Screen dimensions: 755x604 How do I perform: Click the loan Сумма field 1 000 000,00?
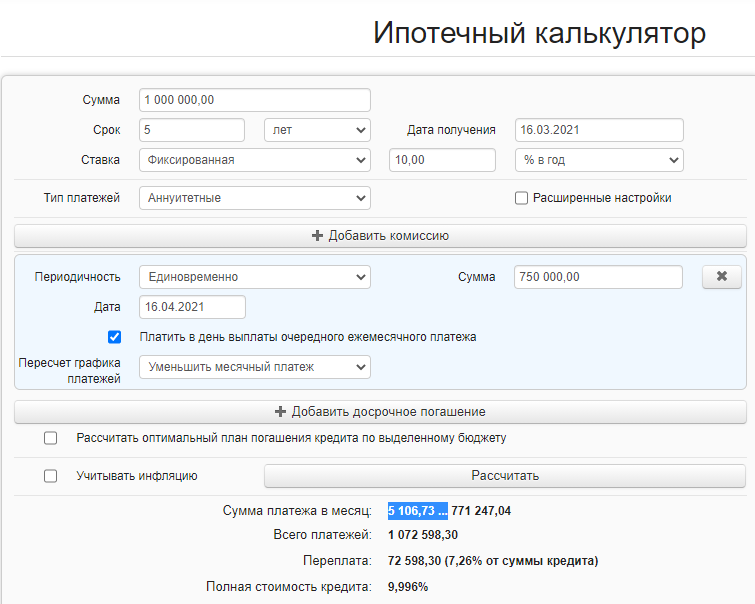coord(255,100)
